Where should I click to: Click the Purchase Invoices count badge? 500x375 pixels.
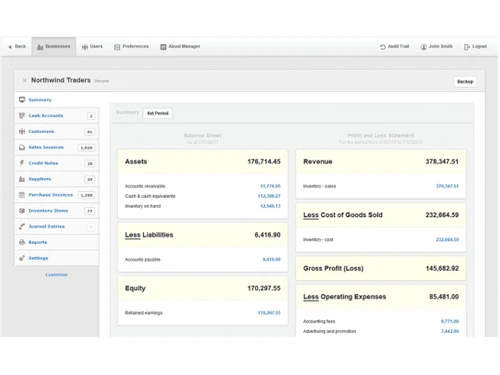coord(86,195)
